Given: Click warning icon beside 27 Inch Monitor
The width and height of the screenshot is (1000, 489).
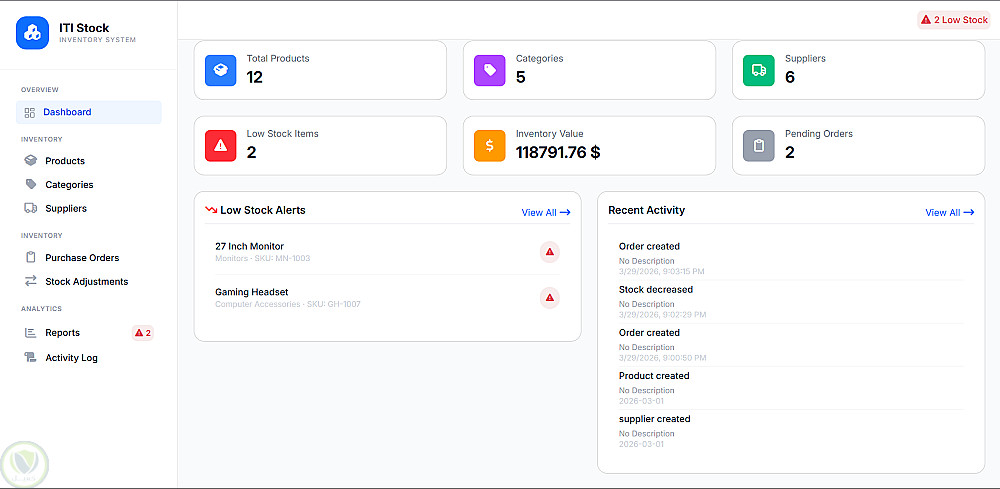Looking at the screenshot, I should click(549, 252).
